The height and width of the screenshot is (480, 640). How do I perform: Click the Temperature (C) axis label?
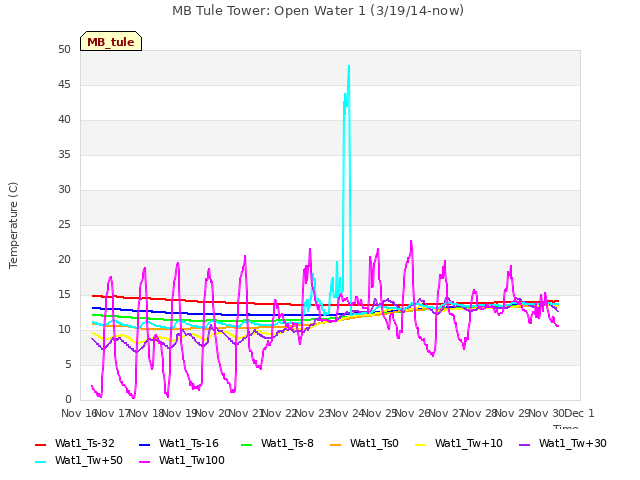tap(13, 225)
